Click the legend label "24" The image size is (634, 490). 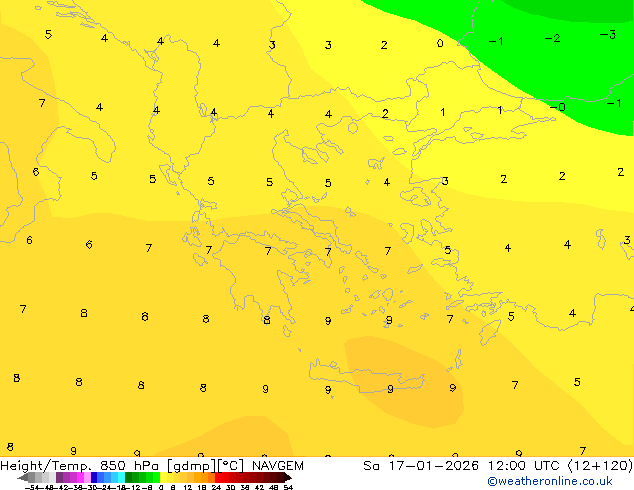point(216,487)
